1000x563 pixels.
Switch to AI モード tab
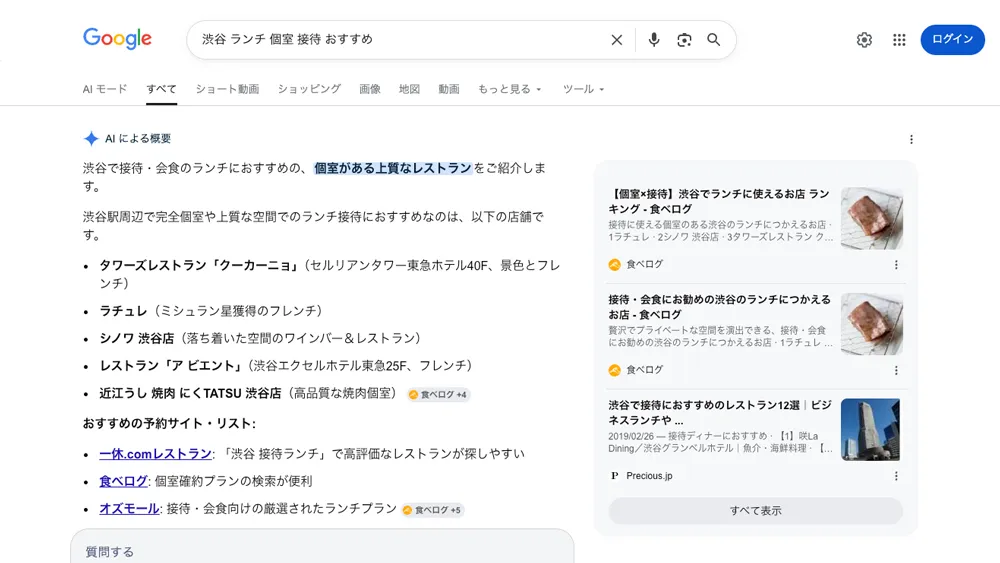[x=105, y=89]
